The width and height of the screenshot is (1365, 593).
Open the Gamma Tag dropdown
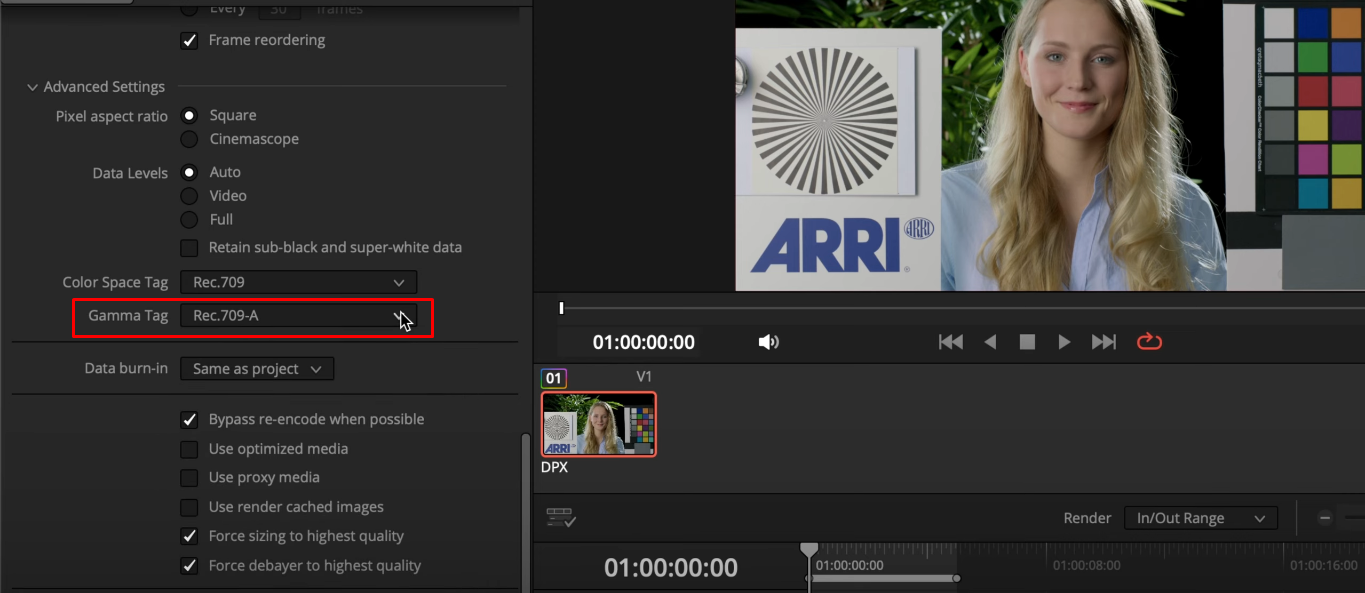click(x=298, y=316)
